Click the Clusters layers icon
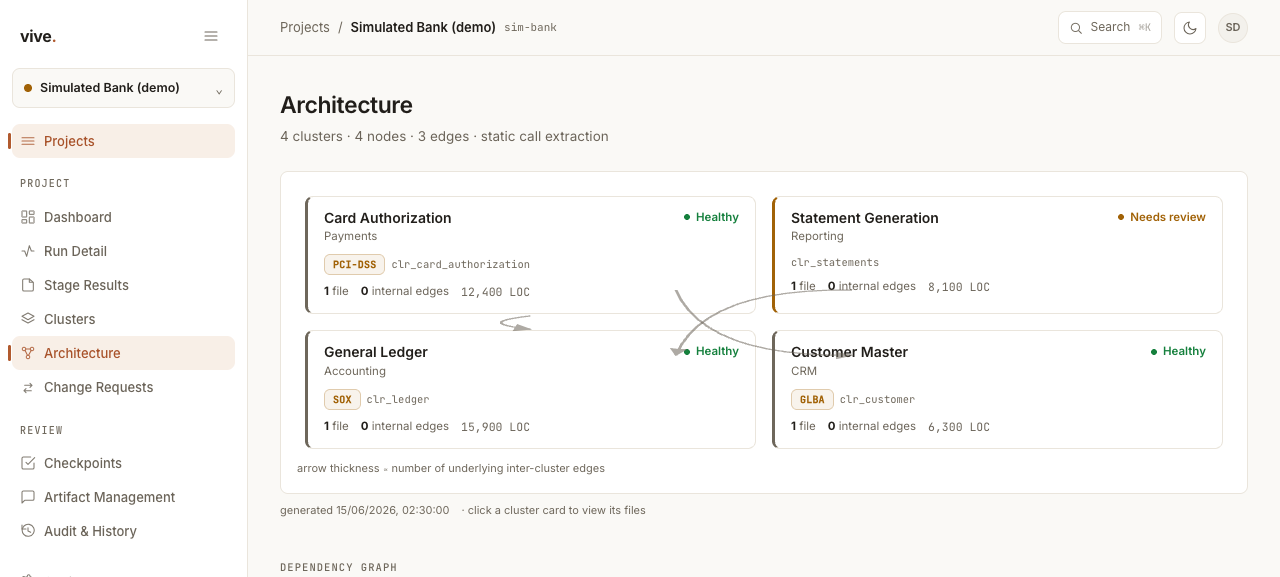Image resolution: width=1280 pixels, height=577 pixels. (28, 319)
